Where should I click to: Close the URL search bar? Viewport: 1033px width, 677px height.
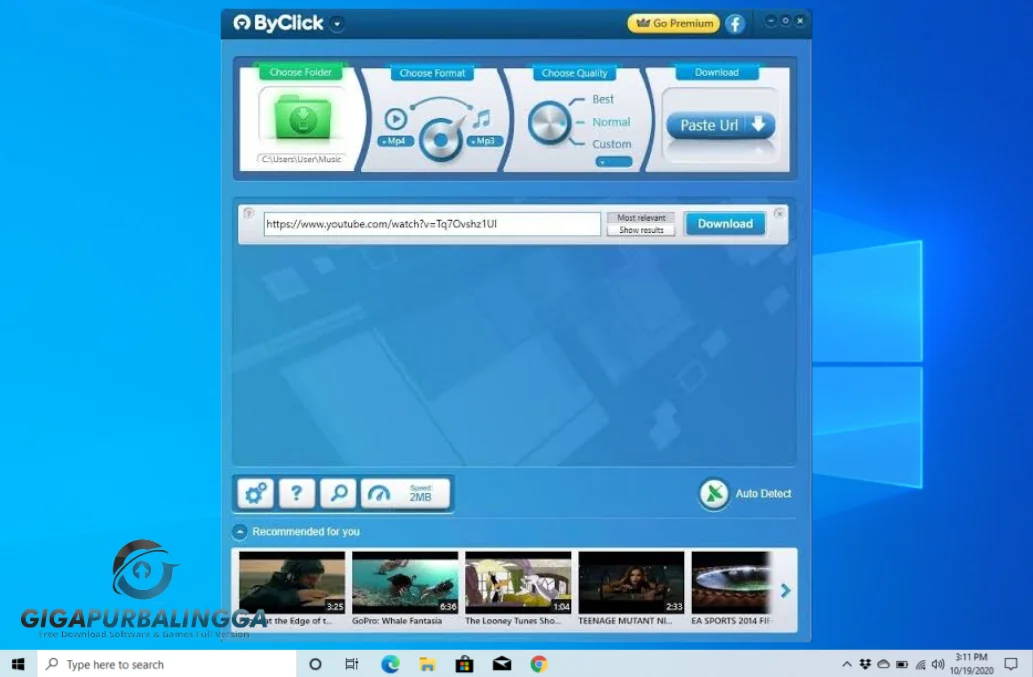point(779,213)
